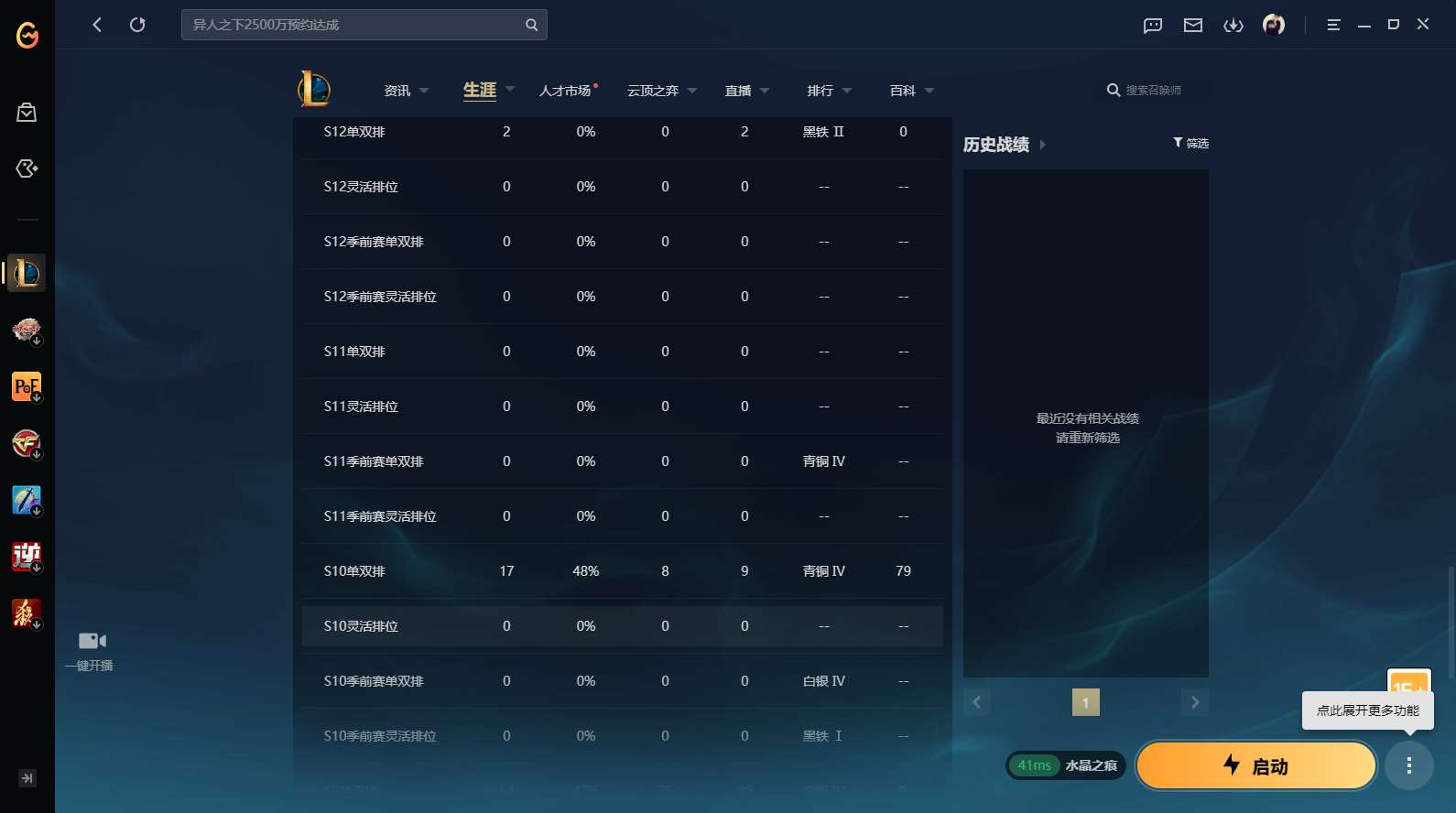1456x813 pixels.
Task: Click 黑铁 II rank in S12单双排 row
Action: [x=824, y=132]
